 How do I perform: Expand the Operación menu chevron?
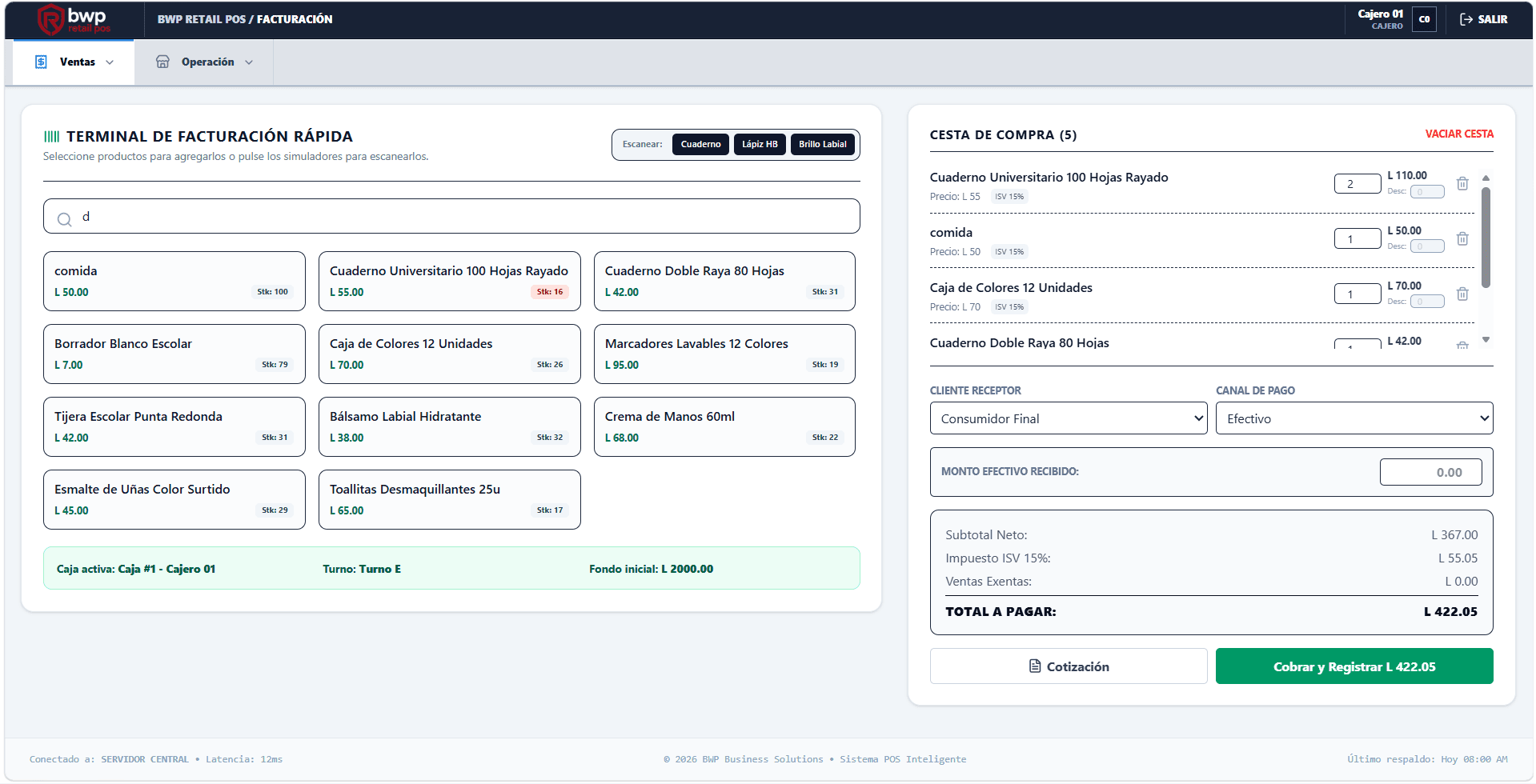pos(249,62)
